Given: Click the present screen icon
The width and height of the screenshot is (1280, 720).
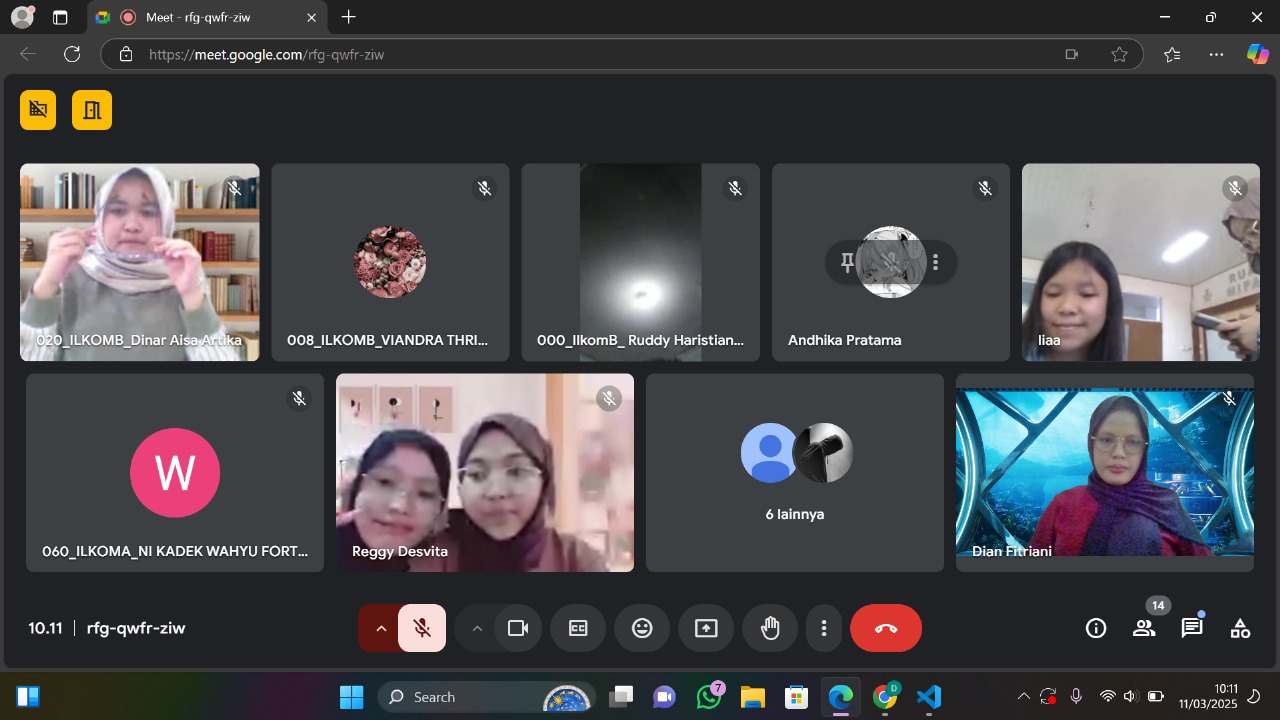Looking at the screenshot, I should coord(706,628).
